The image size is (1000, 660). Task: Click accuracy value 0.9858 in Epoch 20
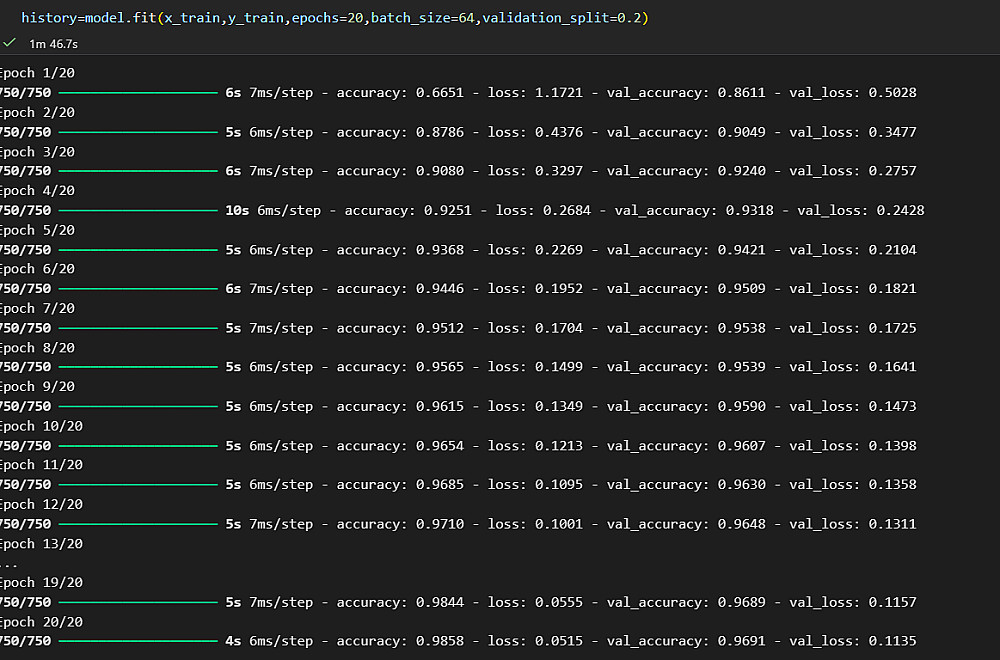tap(439, 641)
